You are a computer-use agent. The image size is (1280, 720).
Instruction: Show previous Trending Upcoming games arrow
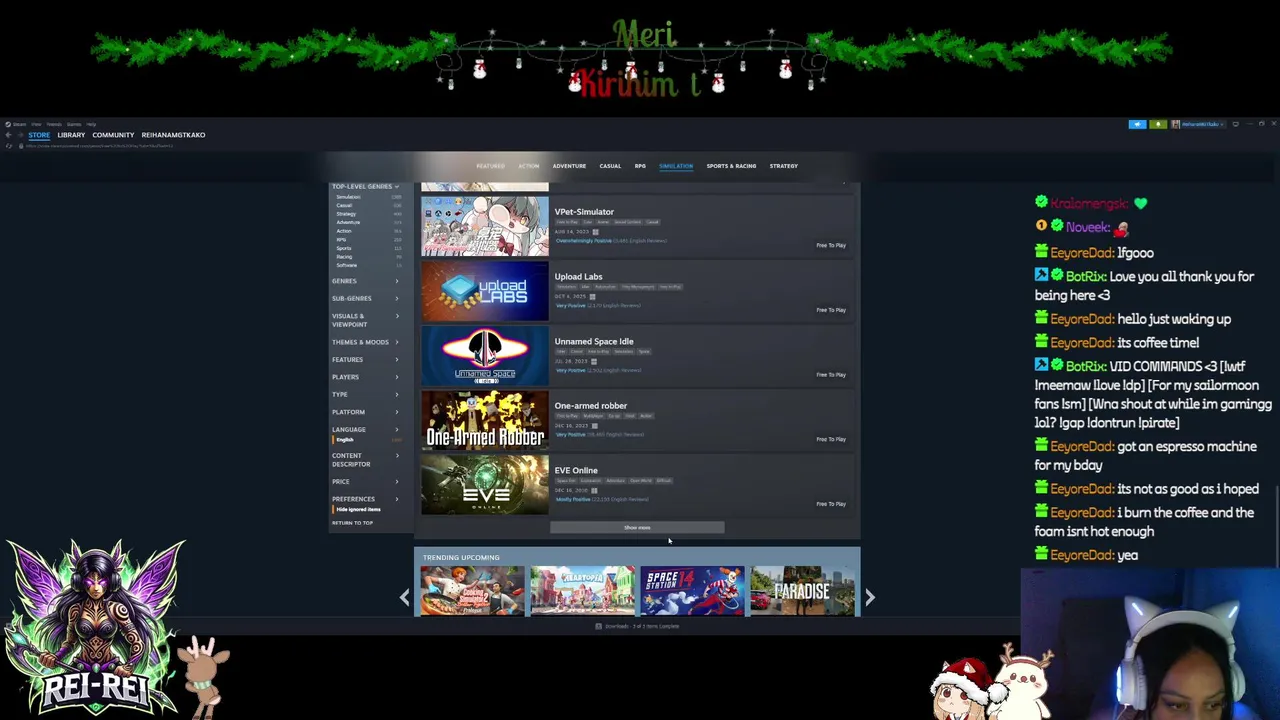(x=404, y=597)
